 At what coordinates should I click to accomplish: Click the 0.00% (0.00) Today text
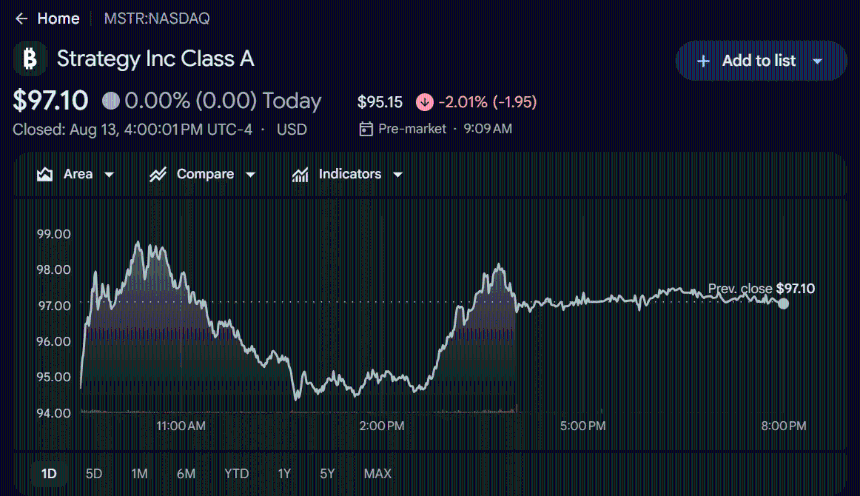coord(223,101)
